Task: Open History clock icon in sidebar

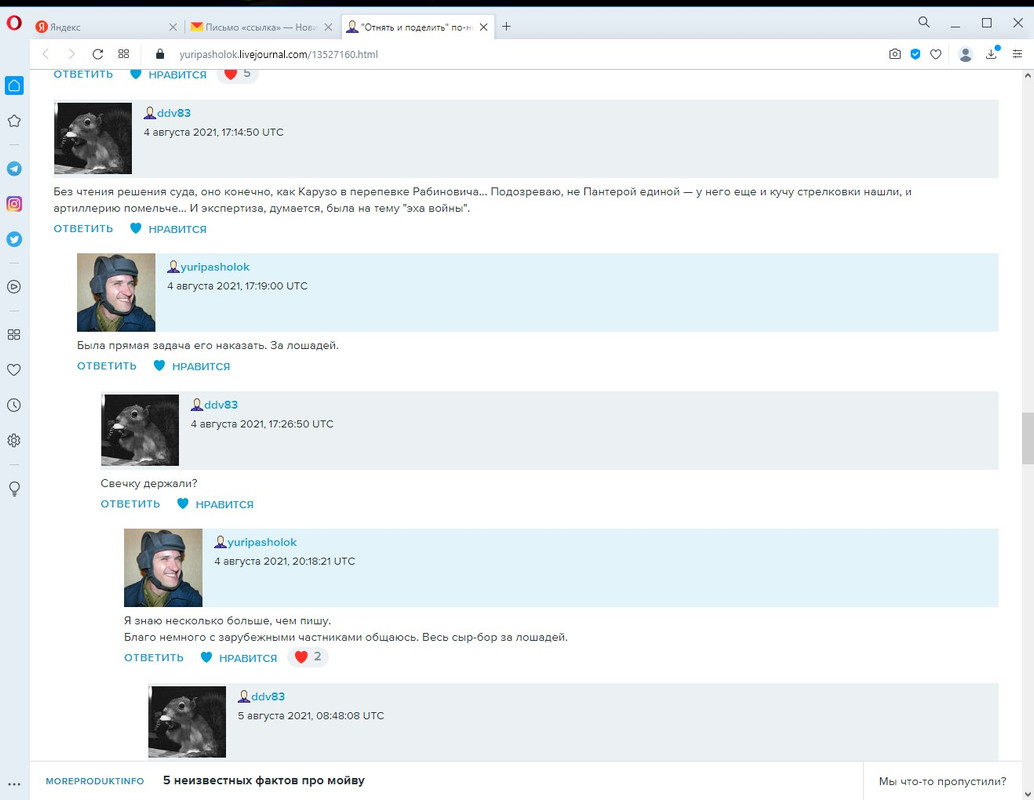Action: pyautogui.click(x=14, y=405)
